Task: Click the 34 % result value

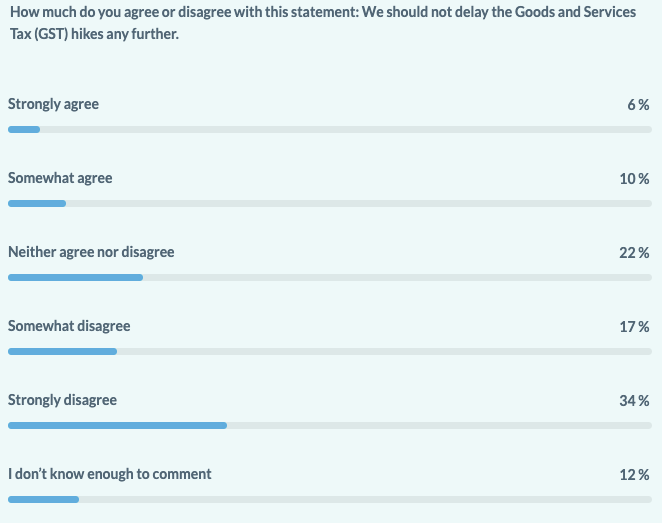Action: pyautogui.click(x=634, y=401)
